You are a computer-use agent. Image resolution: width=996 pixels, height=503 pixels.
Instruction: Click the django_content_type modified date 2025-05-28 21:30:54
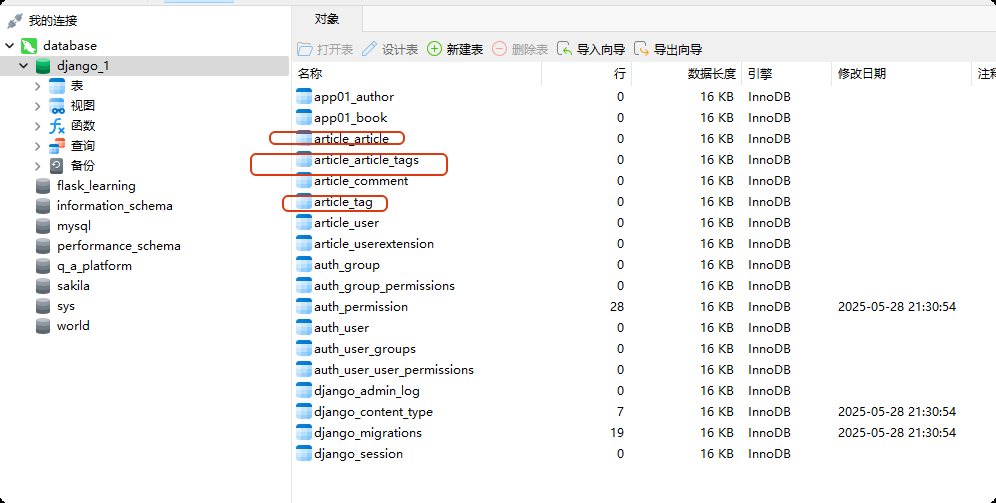coord(897,412)
